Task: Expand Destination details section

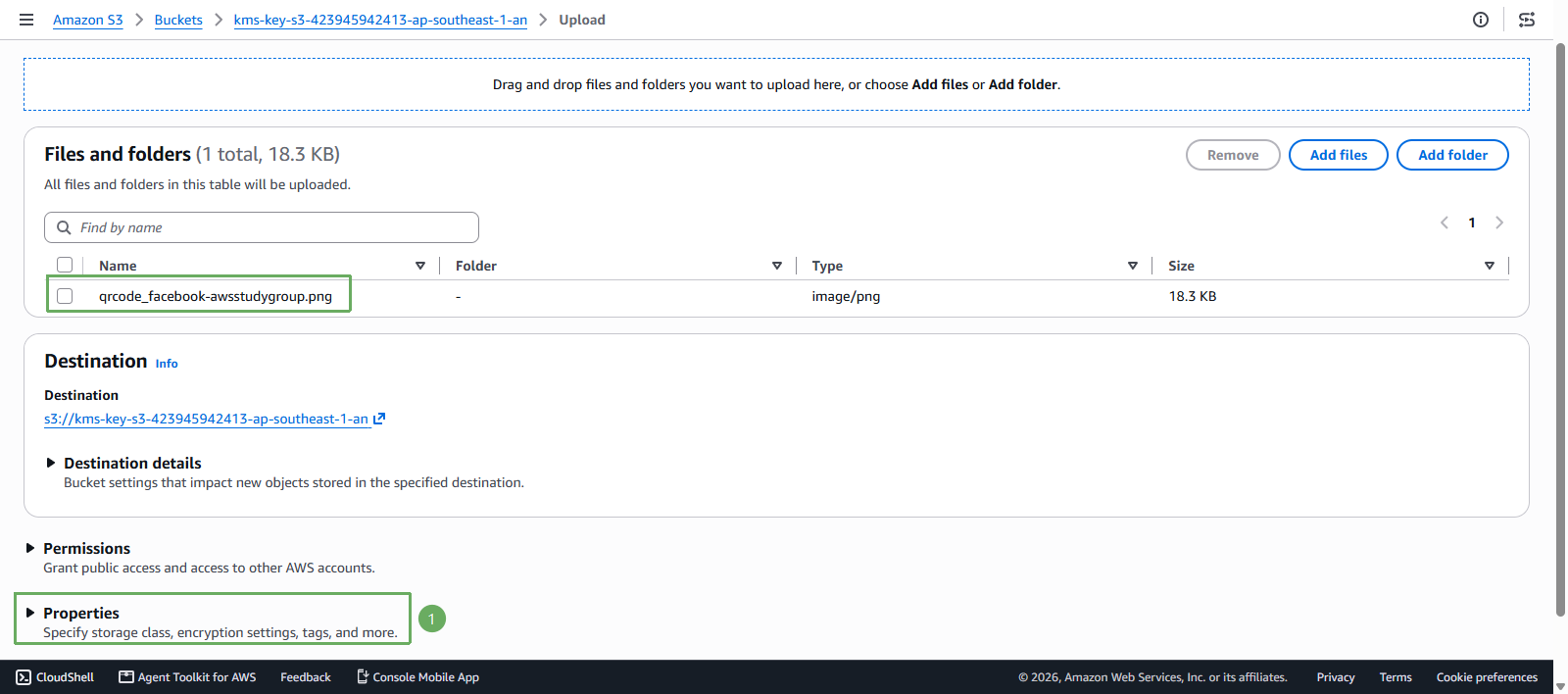Action: pyautogui.click(x=51, y=463)
